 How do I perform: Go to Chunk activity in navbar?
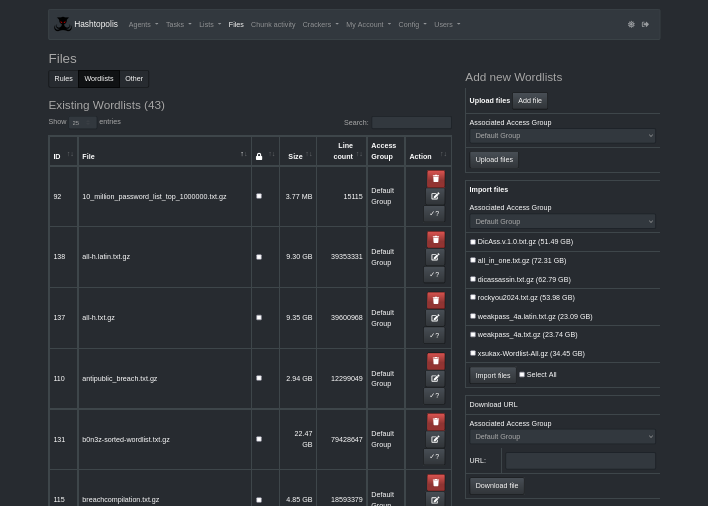click(273, 24)
